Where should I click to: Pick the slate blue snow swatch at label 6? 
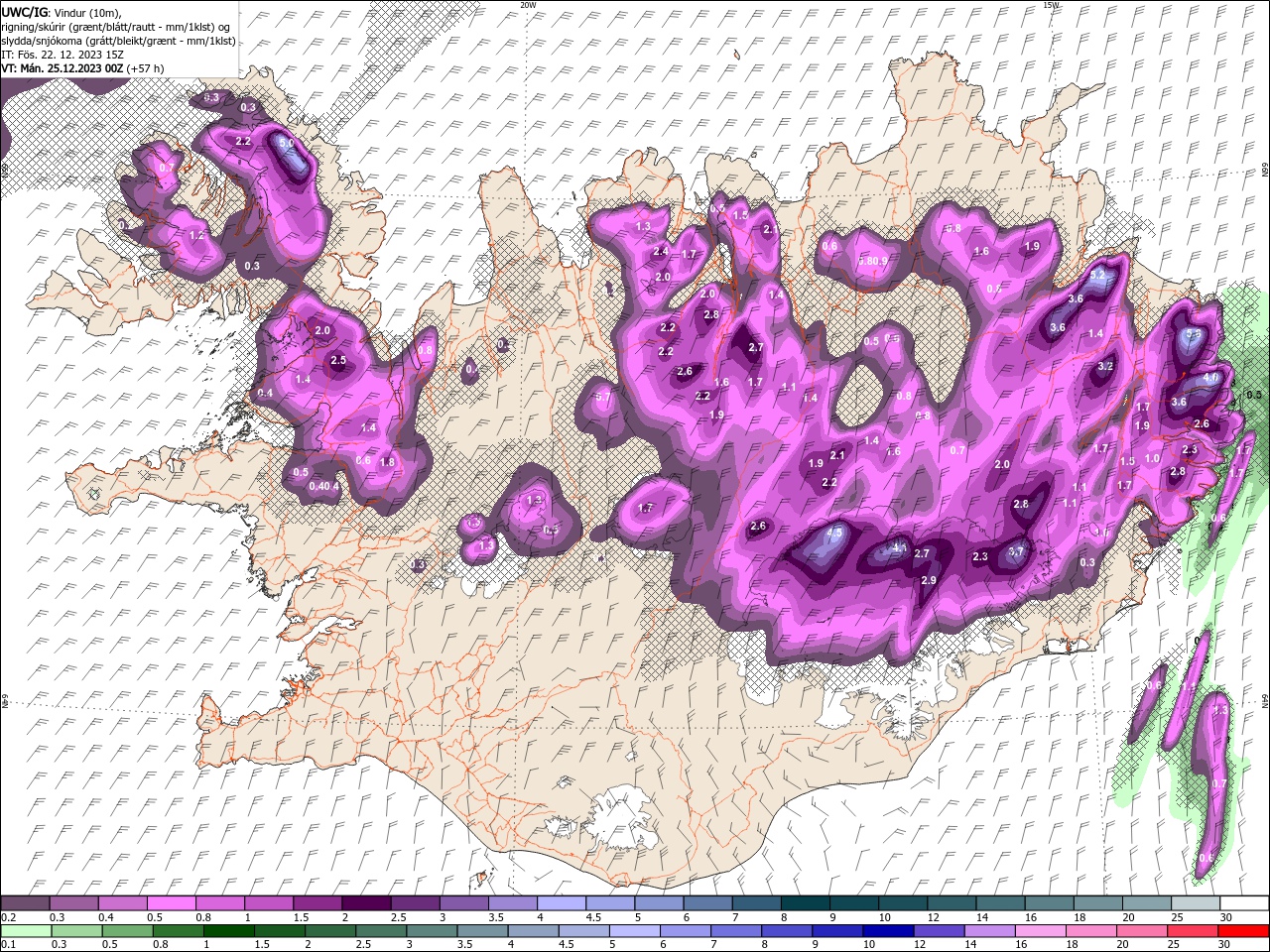click(x=707, y=903)
